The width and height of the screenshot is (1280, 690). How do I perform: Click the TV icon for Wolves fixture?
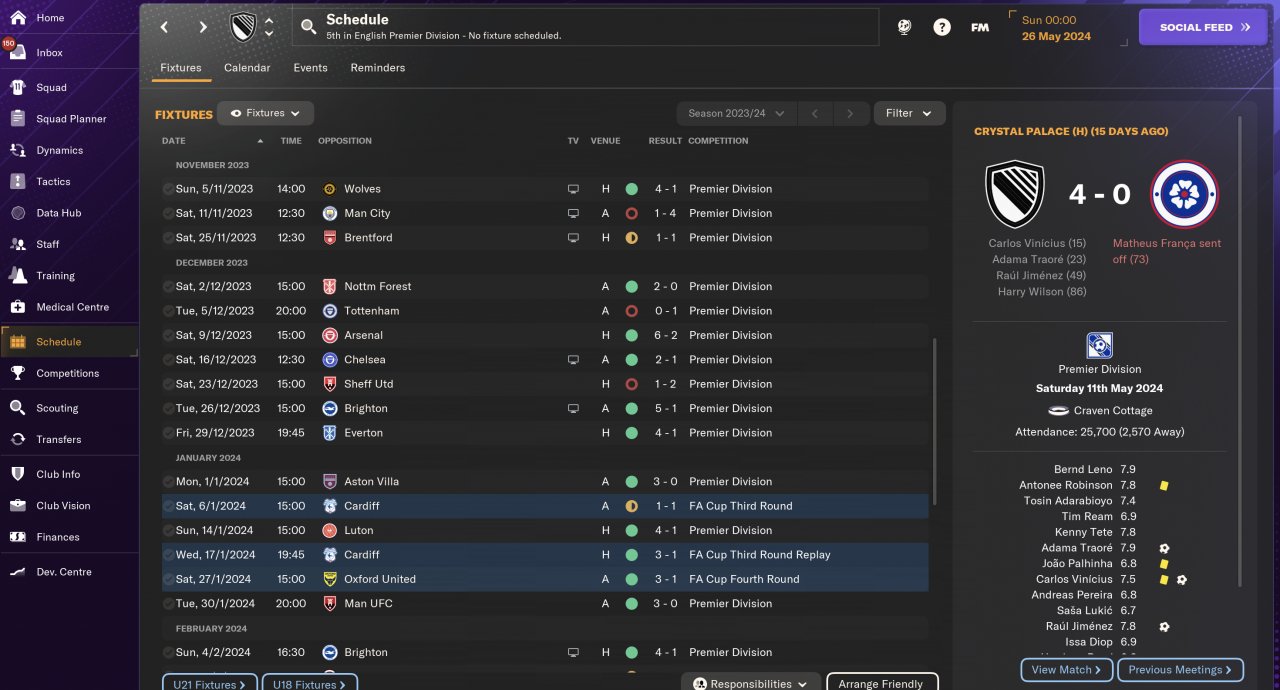click(x=573, y=189)
